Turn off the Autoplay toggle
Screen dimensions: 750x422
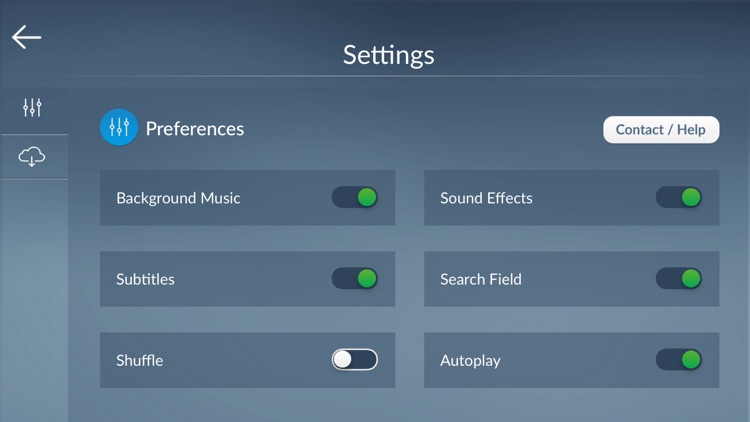679,359
